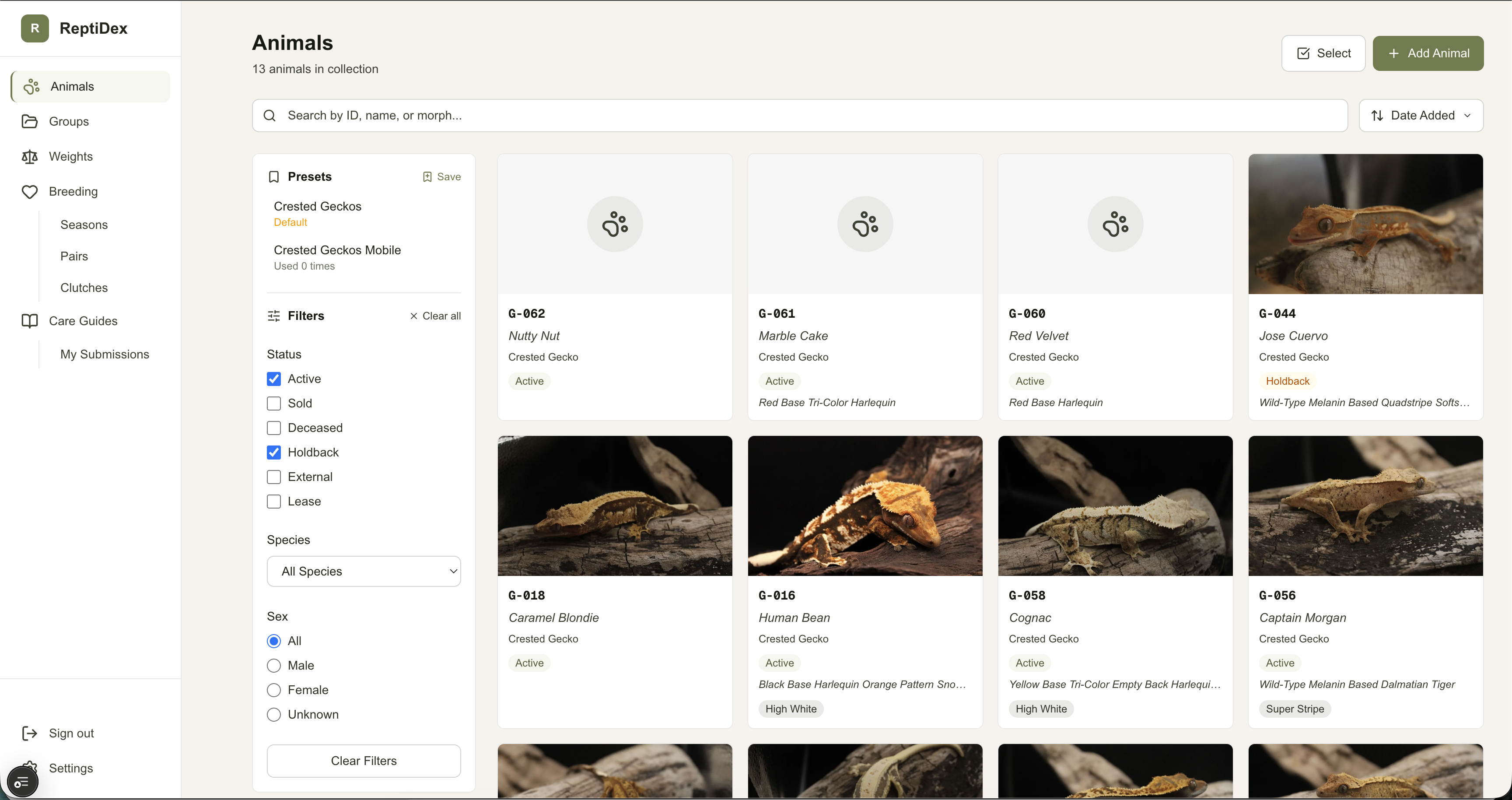Open the photo of Jose Cuervo G-044

coord(1365,224)
